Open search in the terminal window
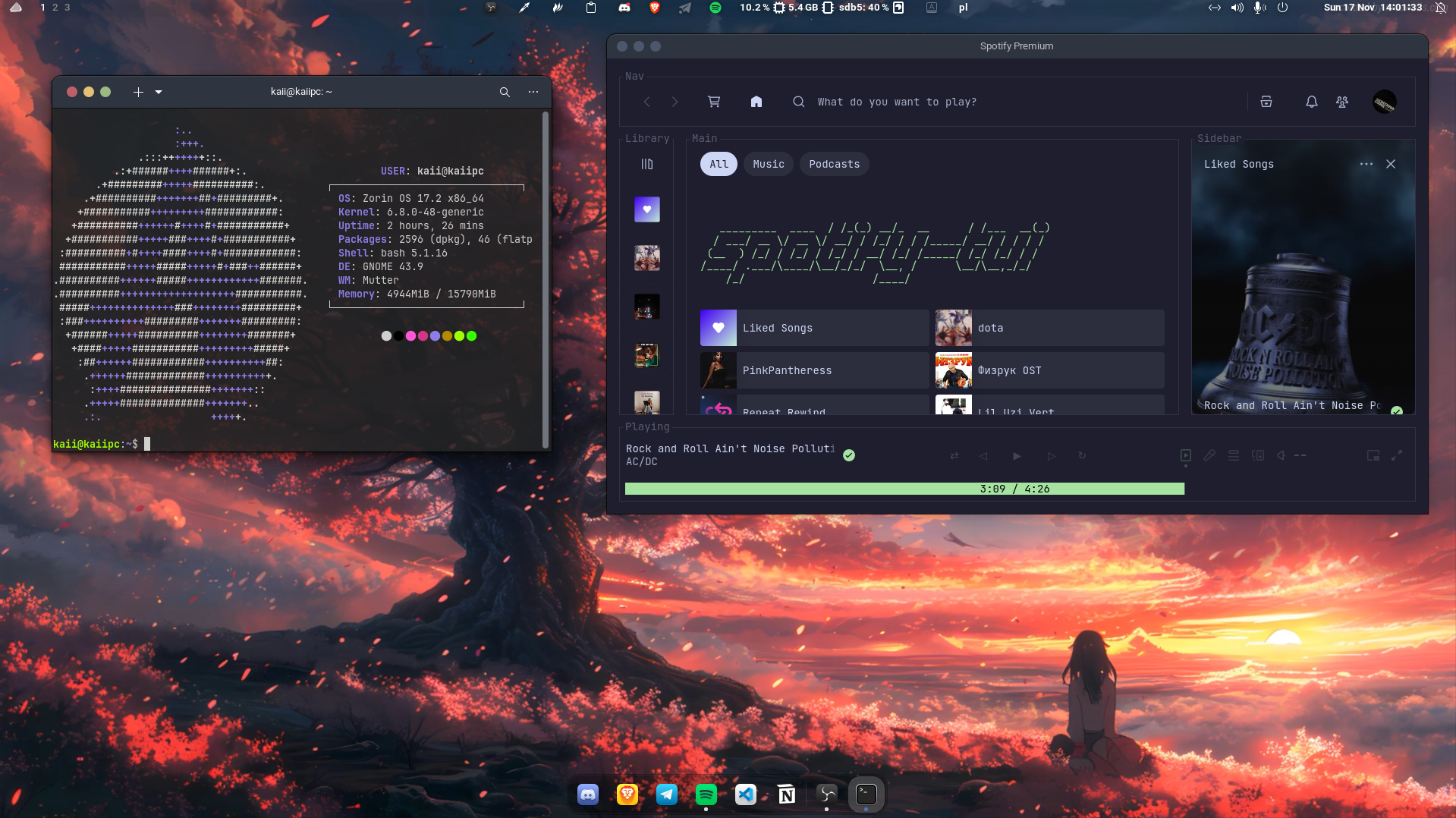This screenshot has width=1456, height=818. pyautogui.click(x=504, y=92)
